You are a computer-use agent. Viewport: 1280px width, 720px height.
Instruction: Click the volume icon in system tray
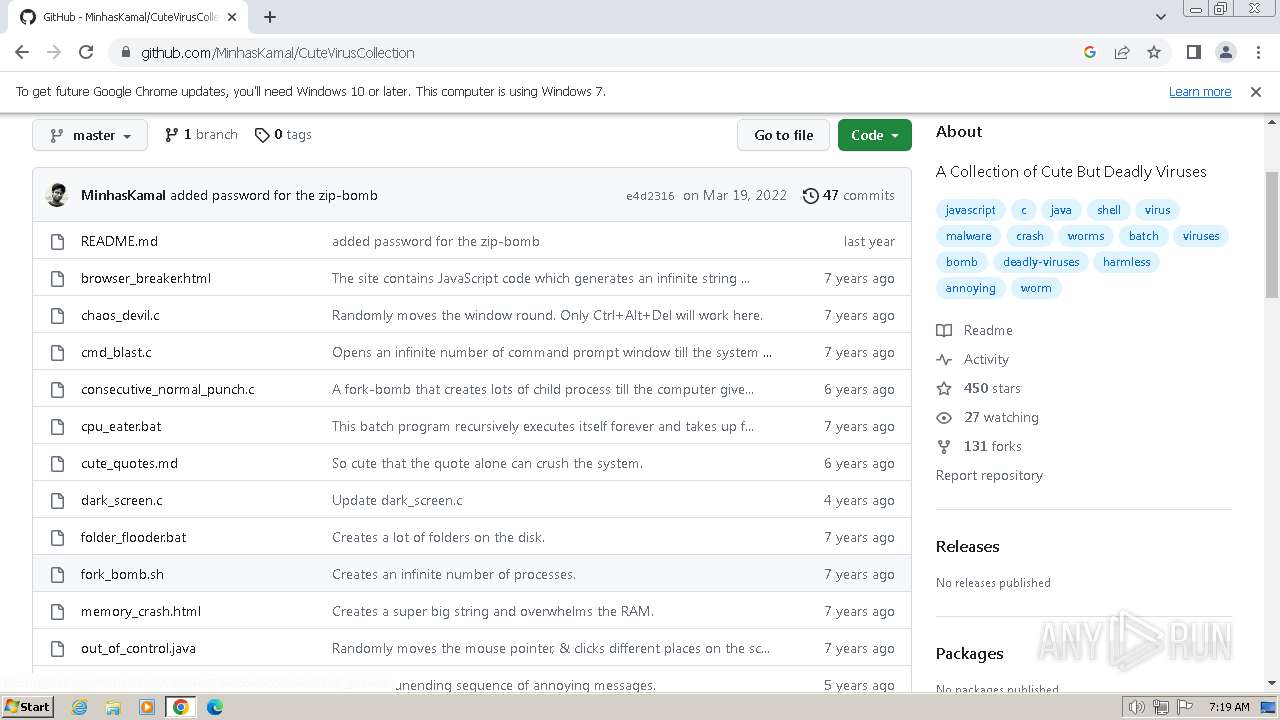coord(1136,707)
